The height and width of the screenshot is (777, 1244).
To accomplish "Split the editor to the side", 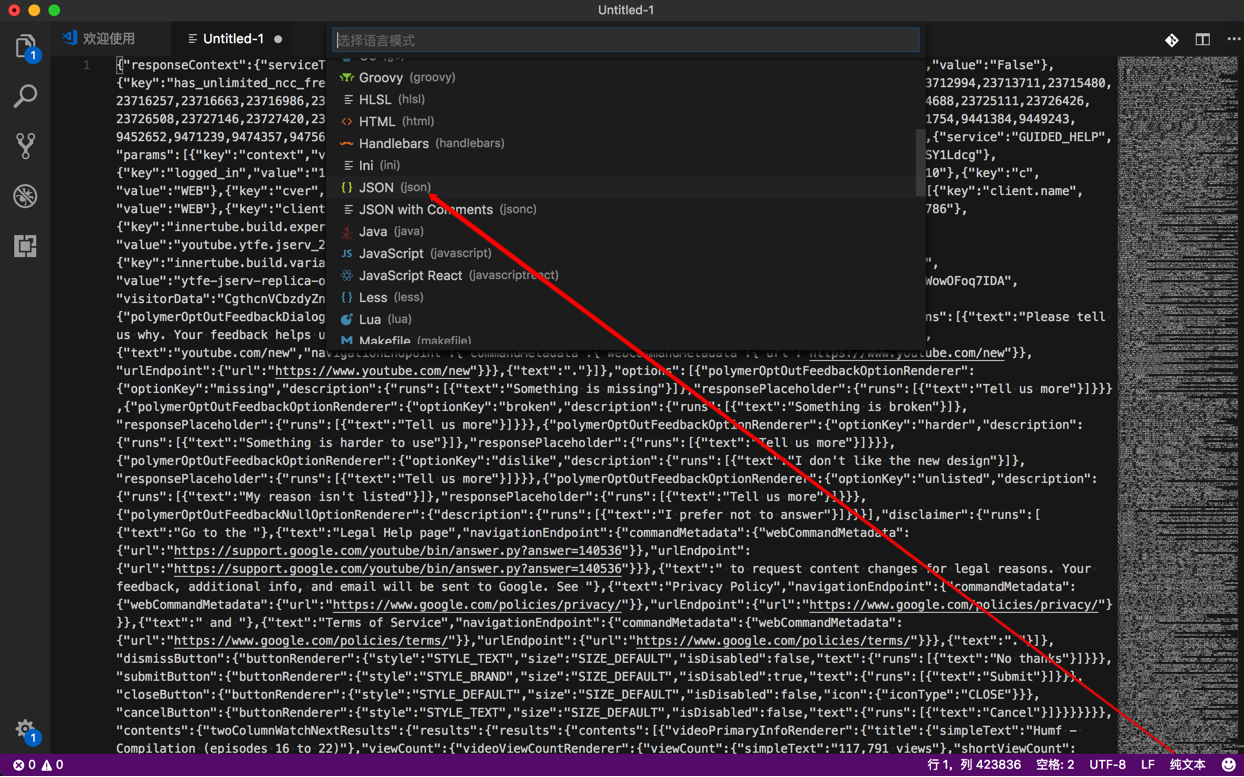I will point(1203,40).
